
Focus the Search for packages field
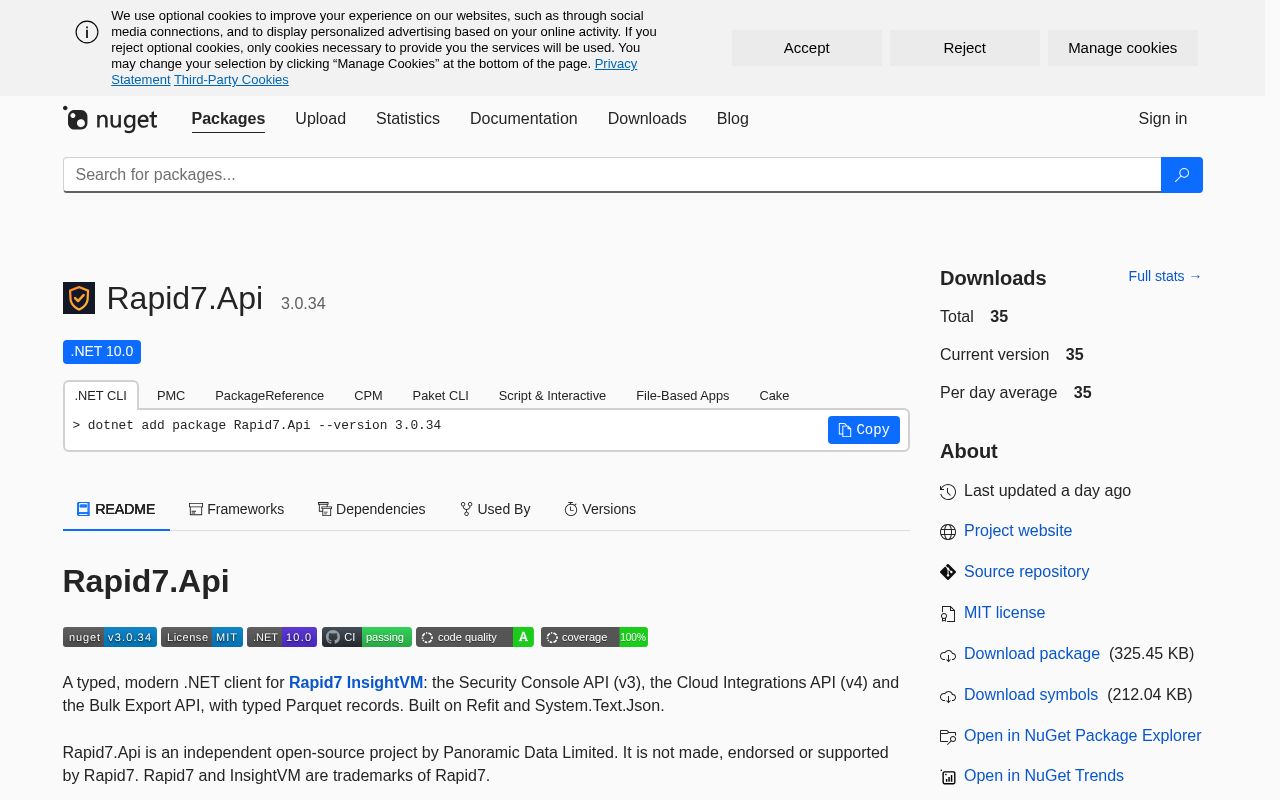tap(612, 174)
